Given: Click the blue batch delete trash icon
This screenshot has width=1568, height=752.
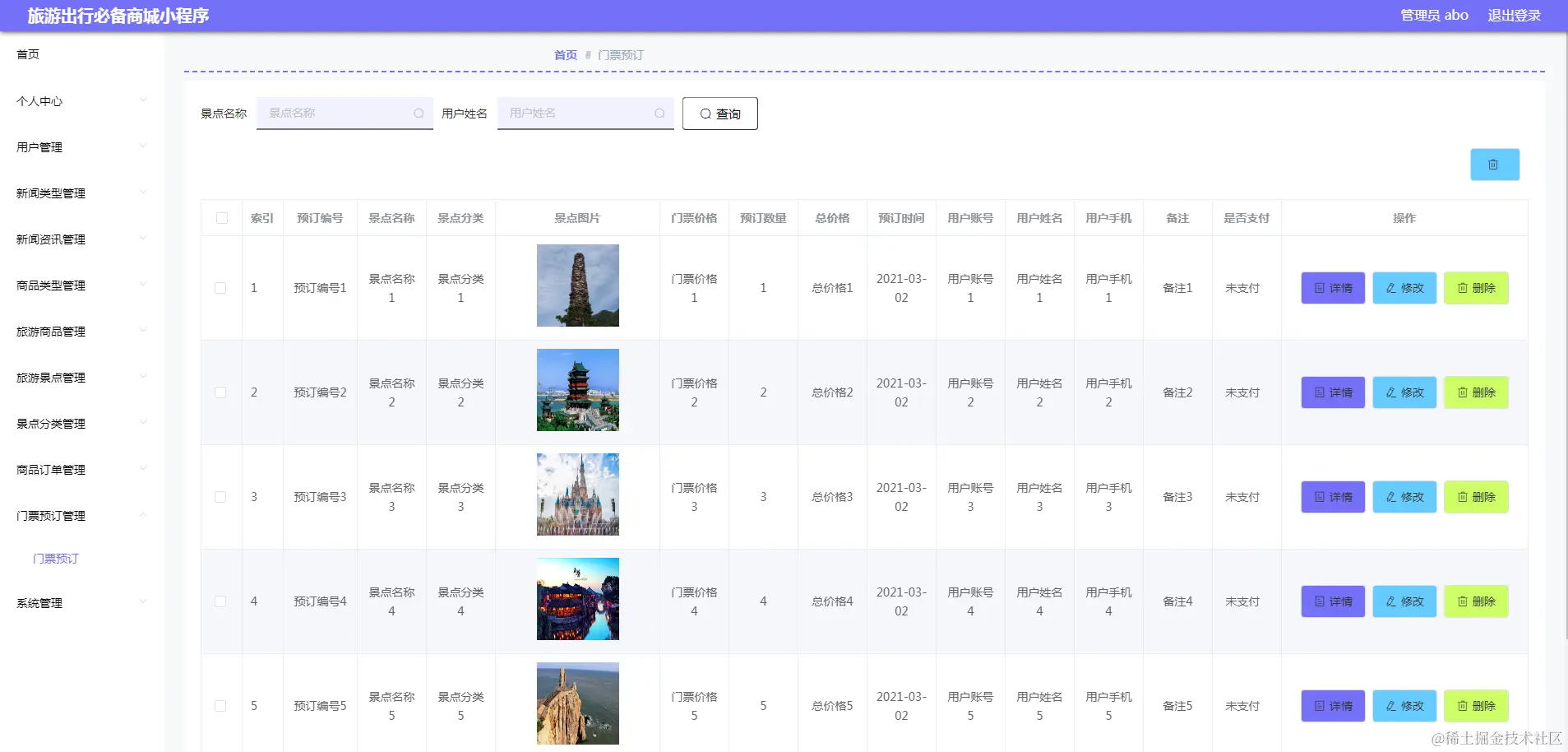Looking at the screenshot, I should tap(1494, 165).
